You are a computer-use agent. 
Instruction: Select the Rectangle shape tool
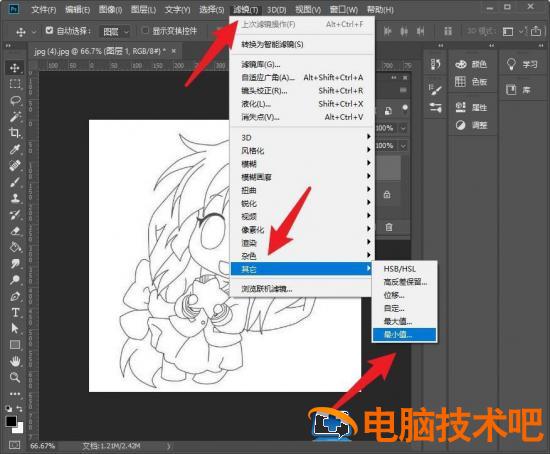point(15,345)
